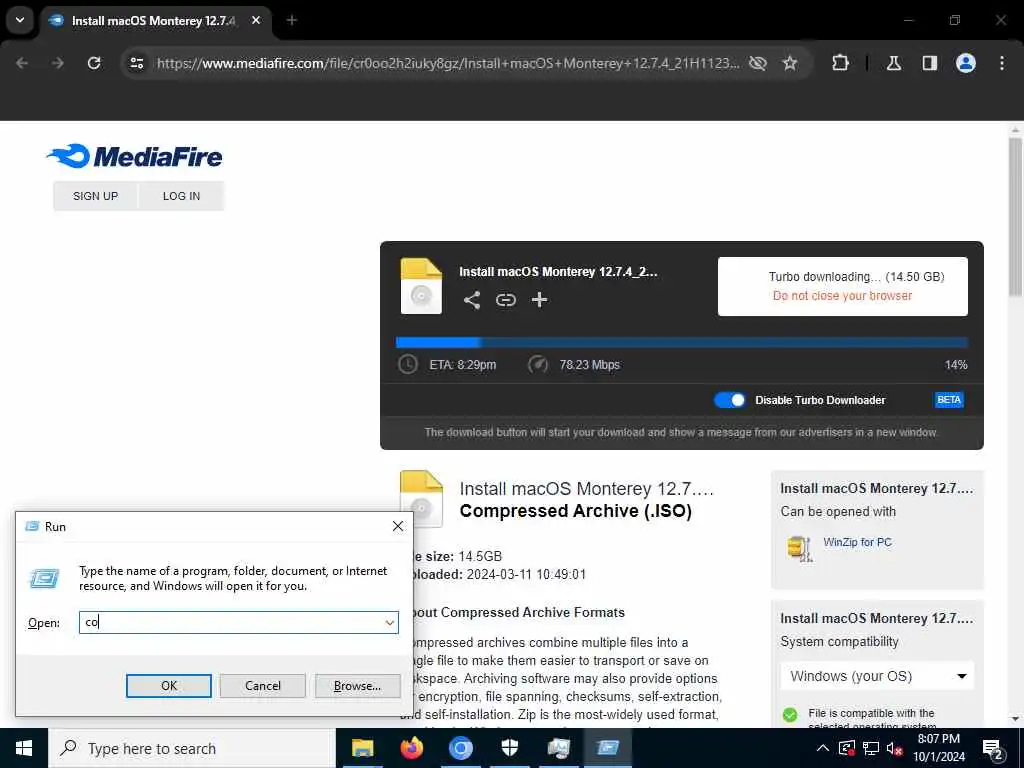Click the LOG IN button
Viewport: 1024px width, 768px height.
point(182,196)
